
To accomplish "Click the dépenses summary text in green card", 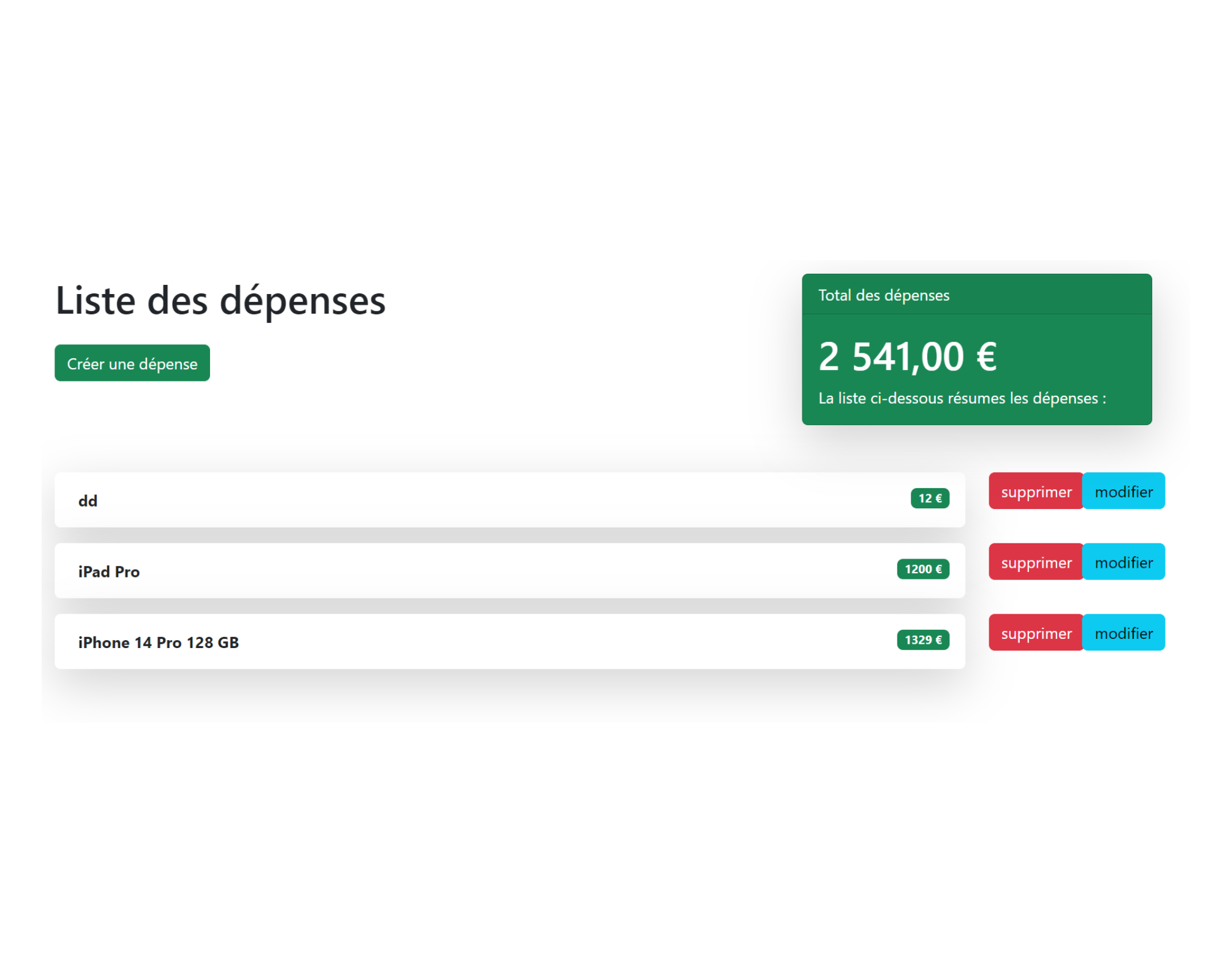I will [962, 398].
